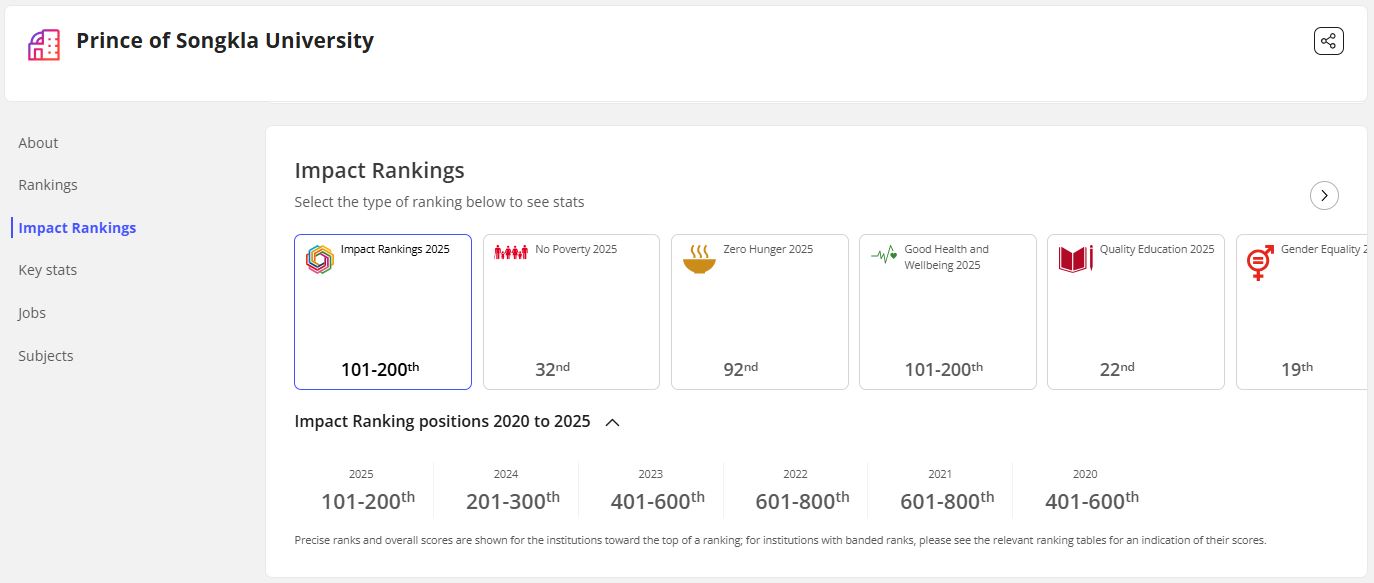Collapse Impact Ranking positions chevron
This screenshot has height=583, width=1374.
click(x=613, y=422)
